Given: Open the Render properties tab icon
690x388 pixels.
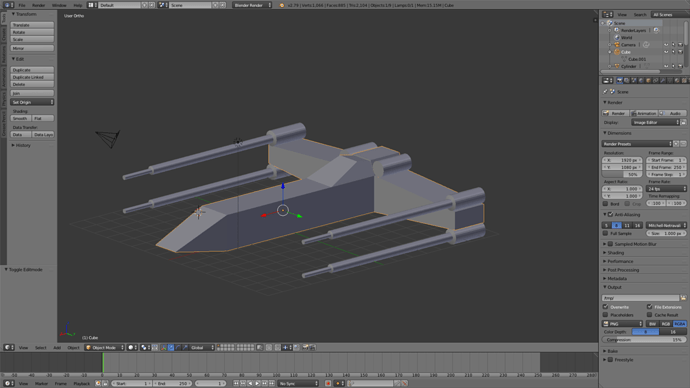Looking at the screenshot, I should coord(620,81).
